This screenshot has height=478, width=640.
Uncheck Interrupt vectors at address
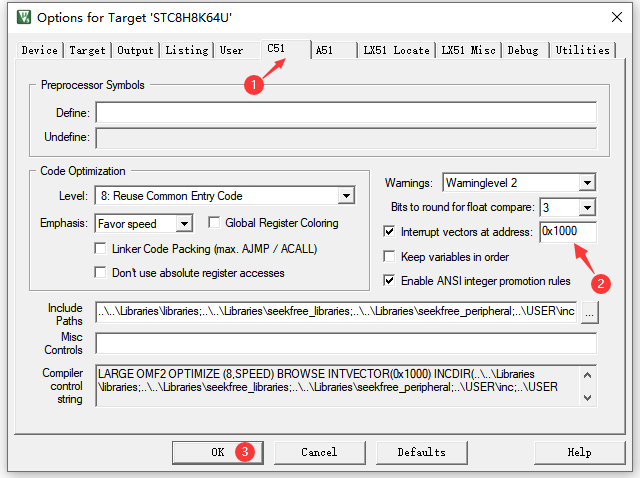(390, 231)
